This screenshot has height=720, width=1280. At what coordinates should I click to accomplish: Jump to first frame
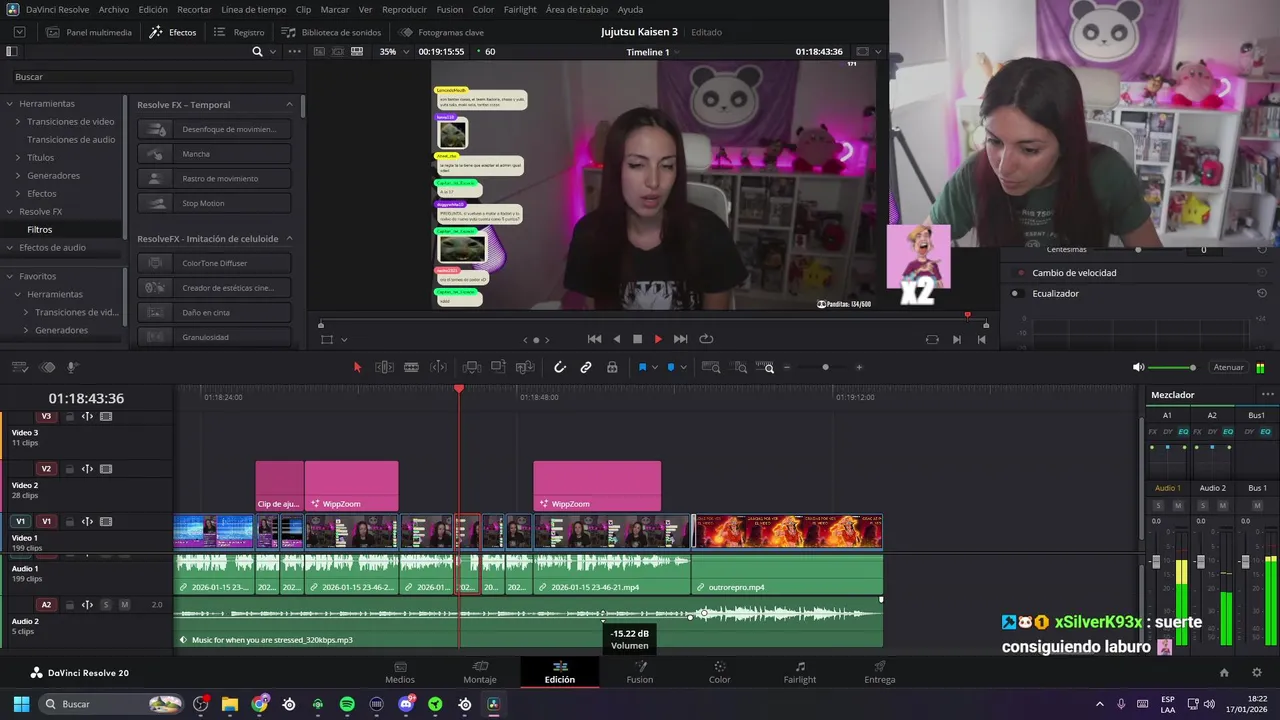pyautogui.click(x=594, y=339)
